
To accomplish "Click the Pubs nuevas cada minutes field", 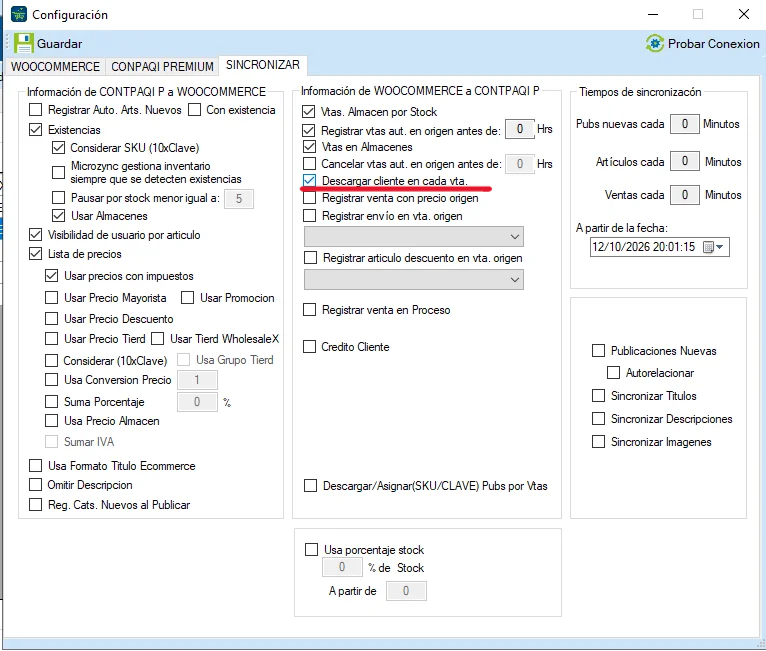I will click(684, 124).
